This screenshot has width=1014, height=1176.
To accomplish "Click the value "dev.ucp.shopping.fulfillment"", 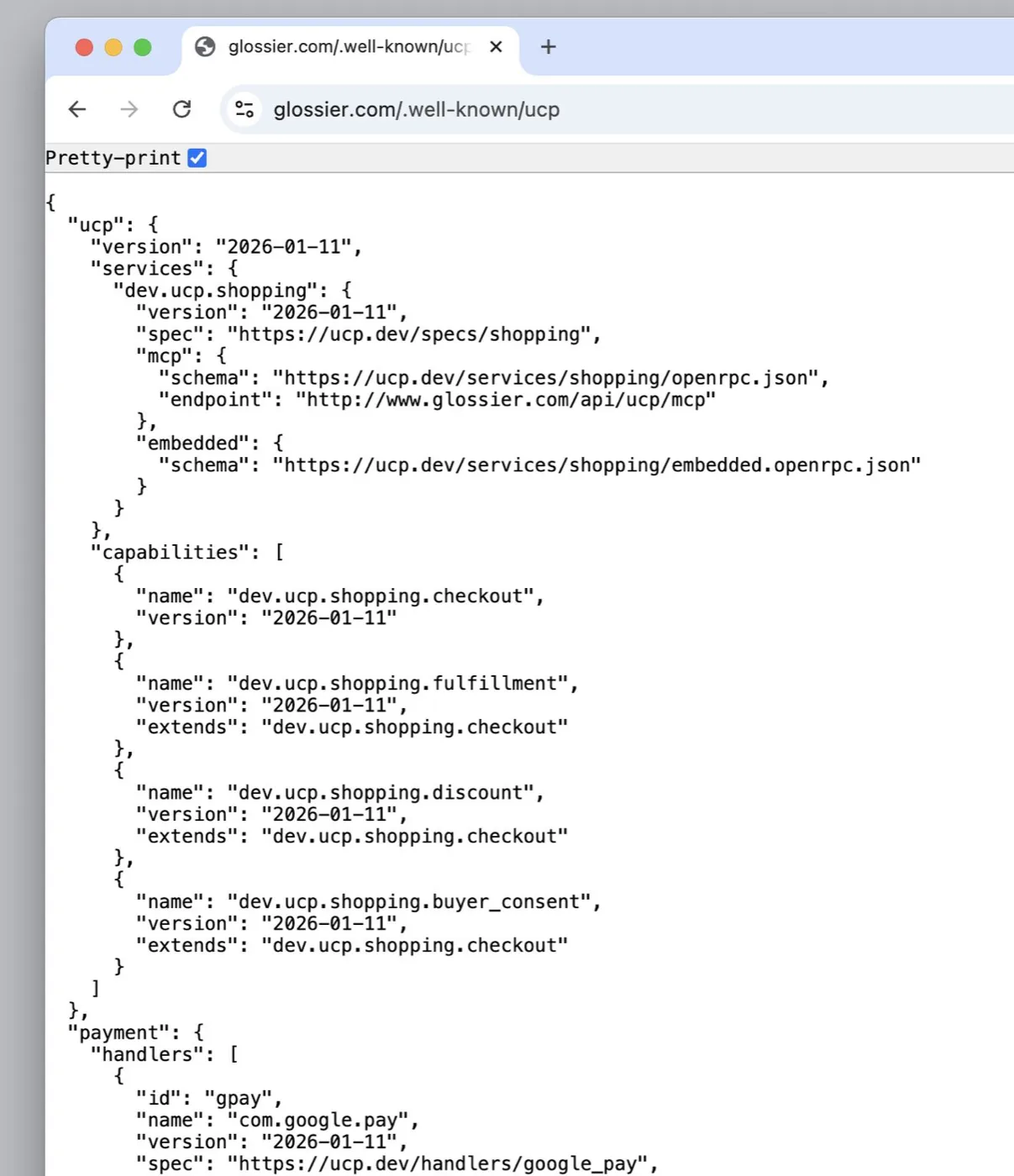I will click(x=398, y=683).
